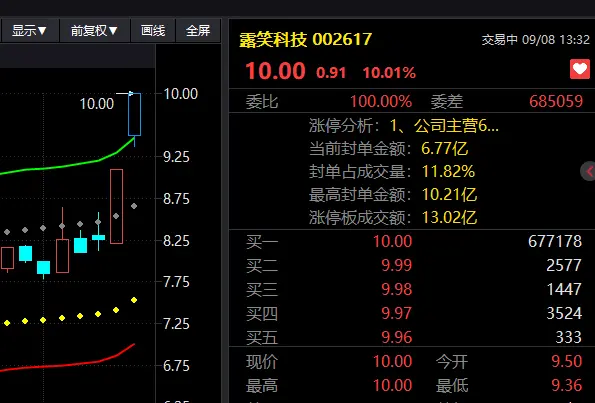Collapse panel with the red side arrow
This screenshot has height=403, width=595.
click(x=588, y=172)
